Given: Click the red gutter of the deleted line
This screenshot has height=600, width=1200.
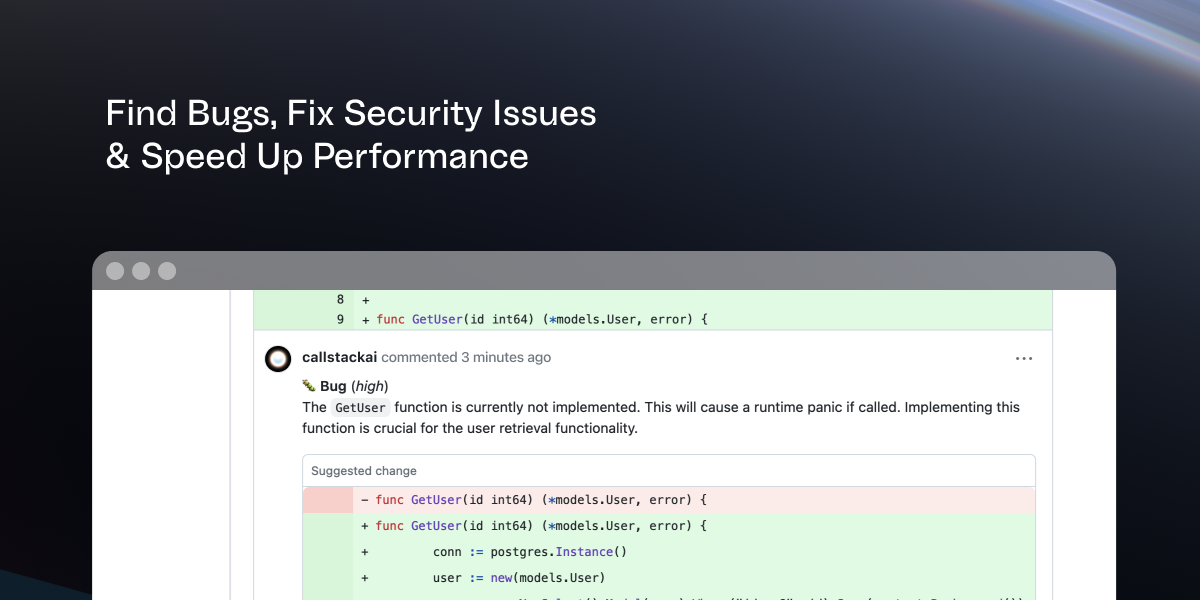Looking at the screenshot, I should coord(328,500).
